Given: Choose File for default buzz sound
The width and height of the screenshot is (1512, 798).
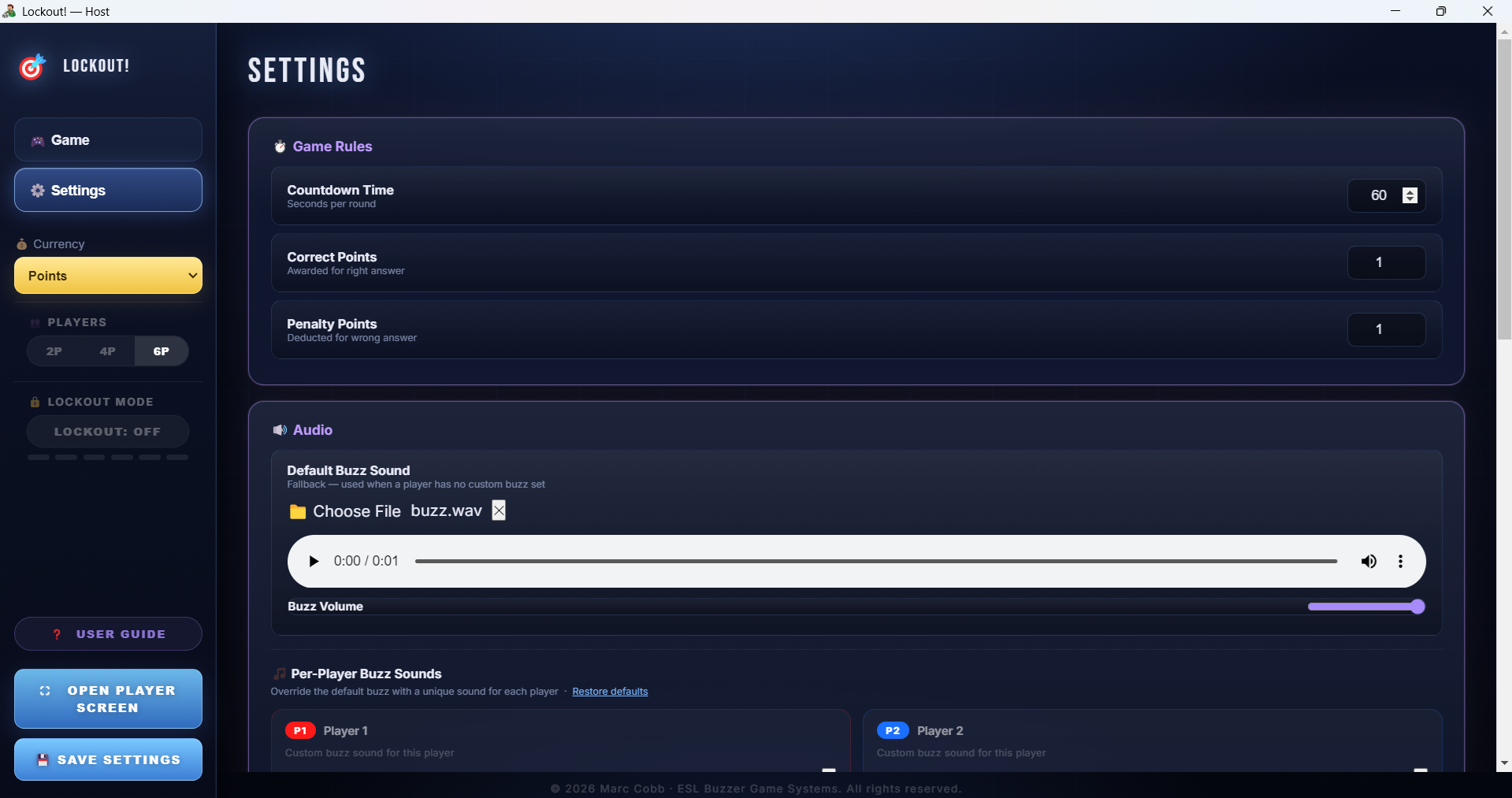Looking at the screenshot, I should 345,511.
